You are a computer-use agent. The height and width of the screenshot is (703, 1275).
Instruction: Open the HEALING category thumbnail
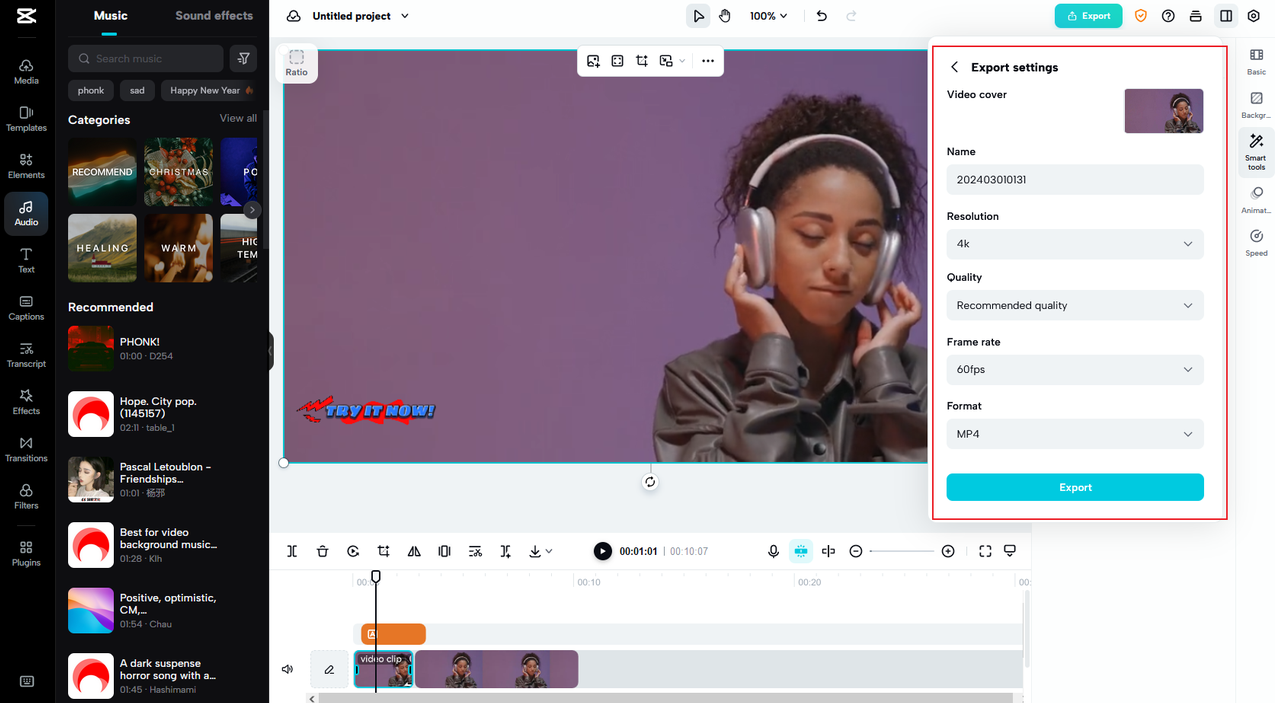103,248
